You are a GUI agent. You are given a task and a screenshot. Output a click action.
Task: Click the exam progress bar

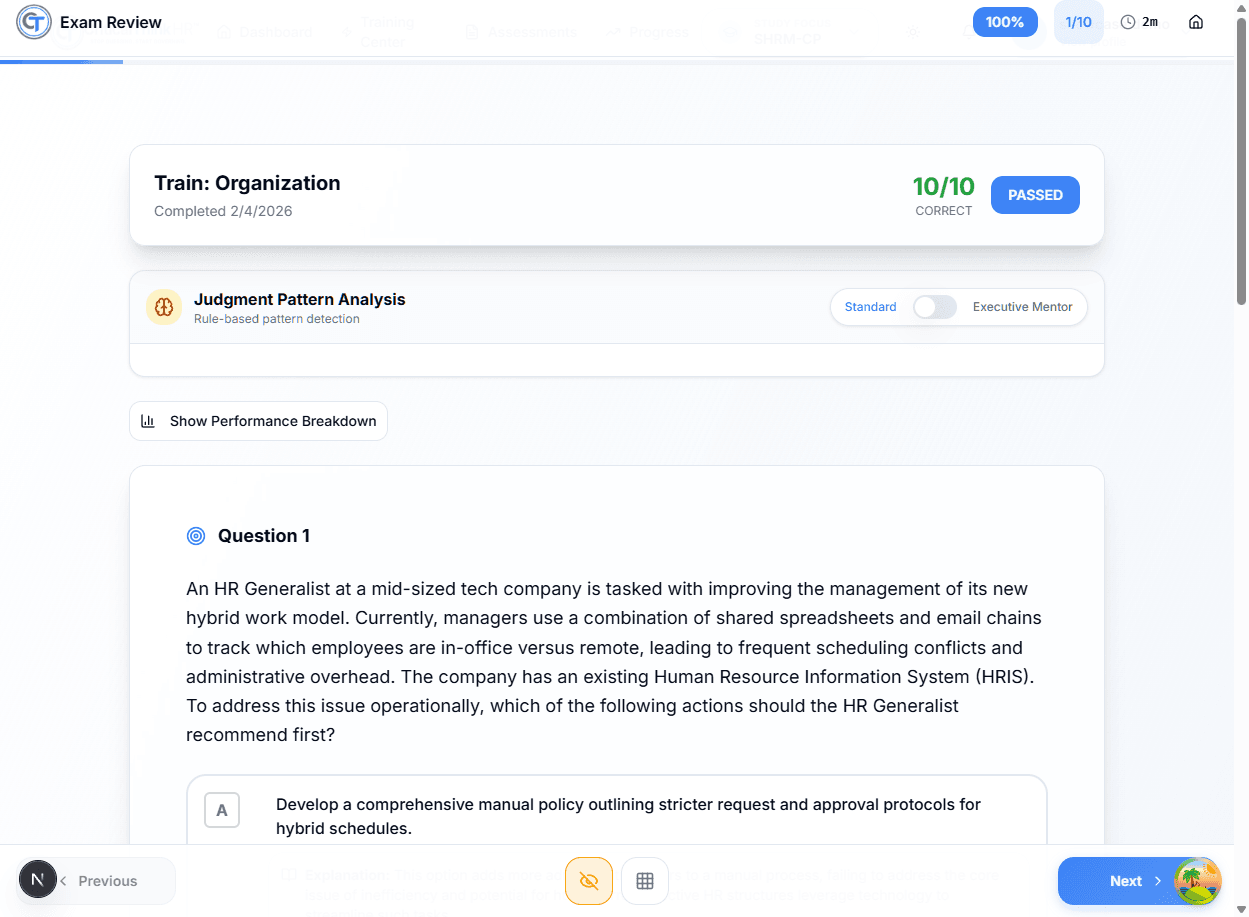pos(618,62)
